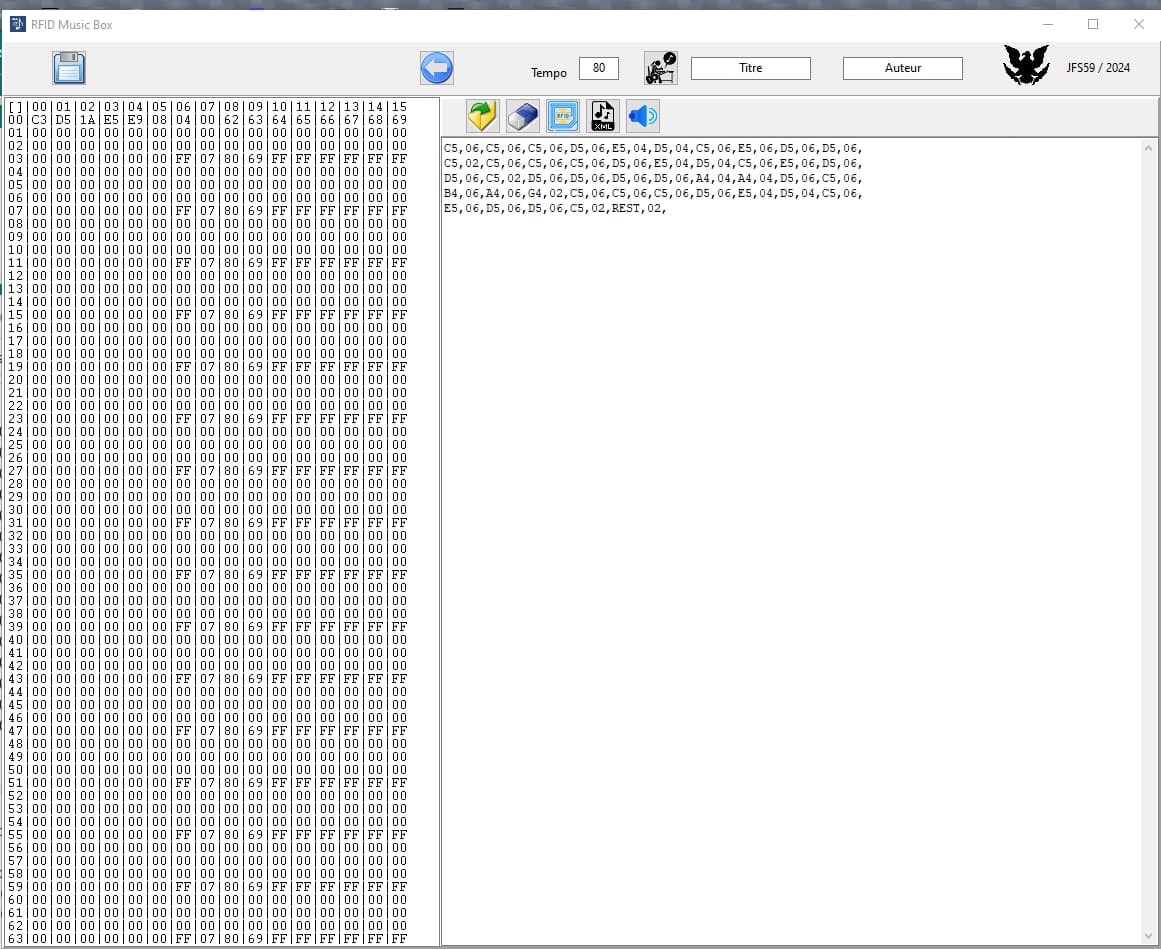Click the notes text area scrollbar up arrow
Screen dimensions: 1161x949
[x=1148, y=148]
